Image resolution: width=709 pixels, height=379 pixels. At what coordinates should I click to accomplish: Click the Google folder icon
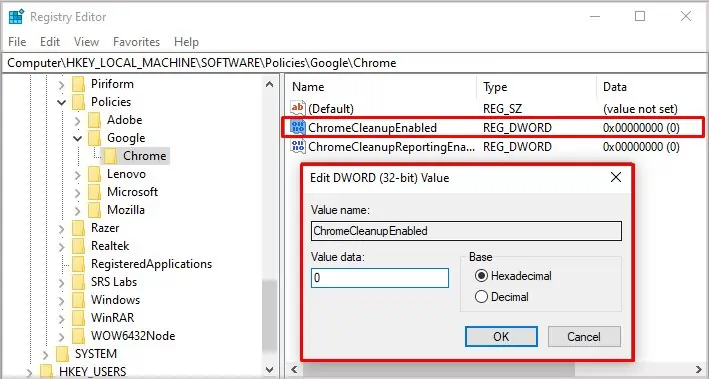click(x=95, y=138)
